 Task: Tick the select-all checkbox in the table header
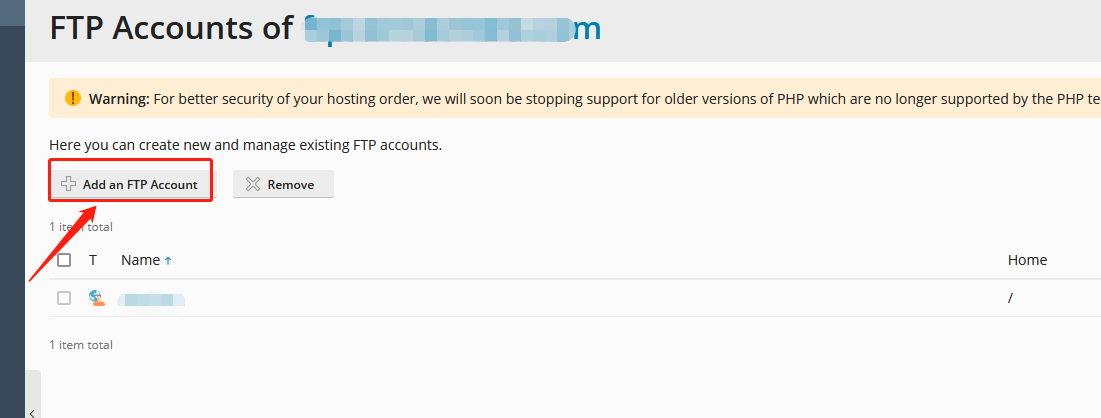tap(64, 260)
